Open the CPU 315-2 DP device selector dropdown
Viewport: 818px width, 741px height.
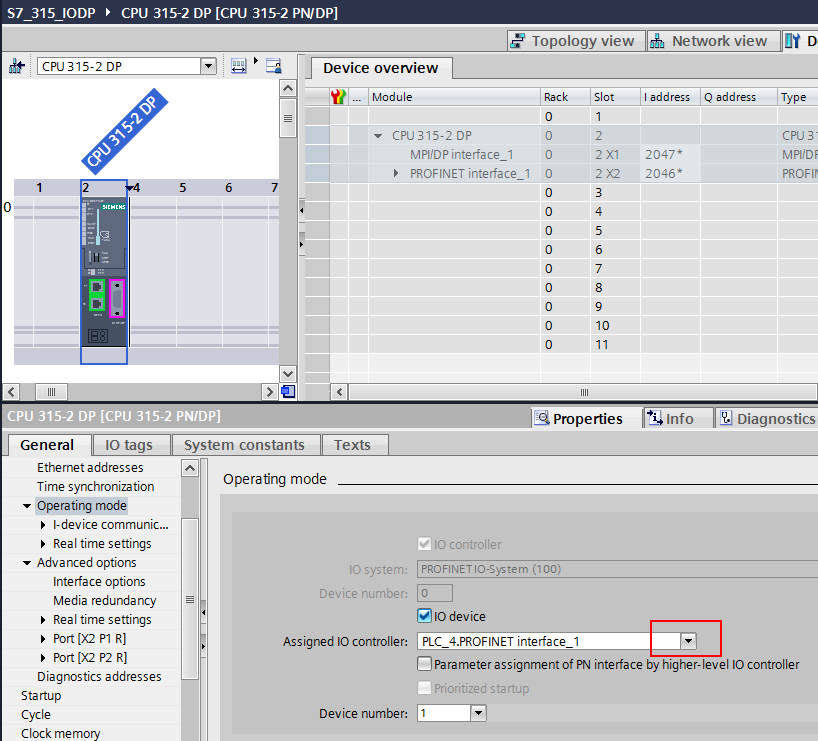click(x=208, y=66)
